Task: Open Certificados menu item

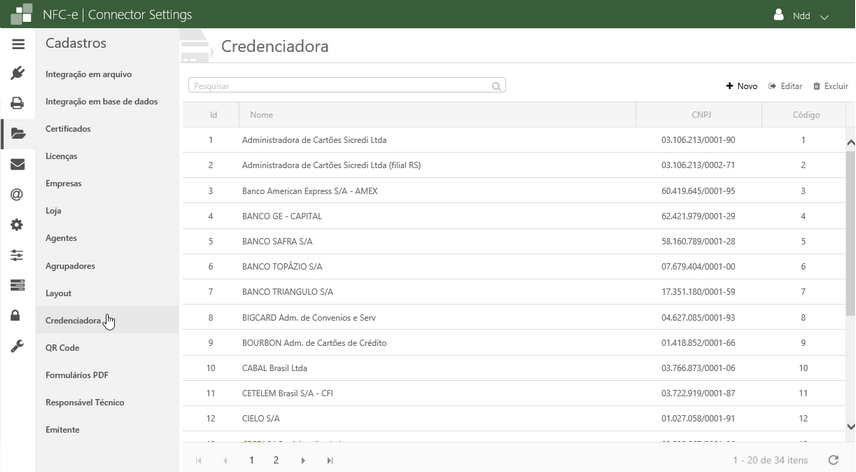Action: tap(68, 129)
